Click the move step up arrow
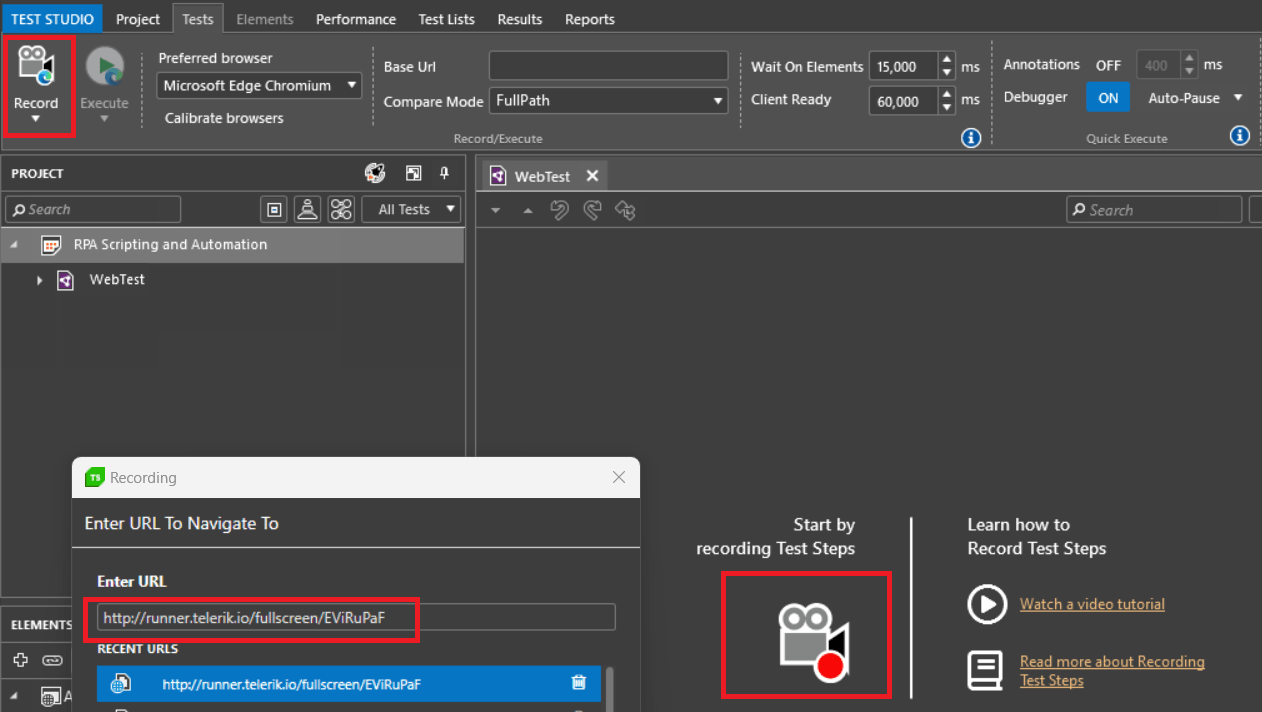 tap(528, 211)
